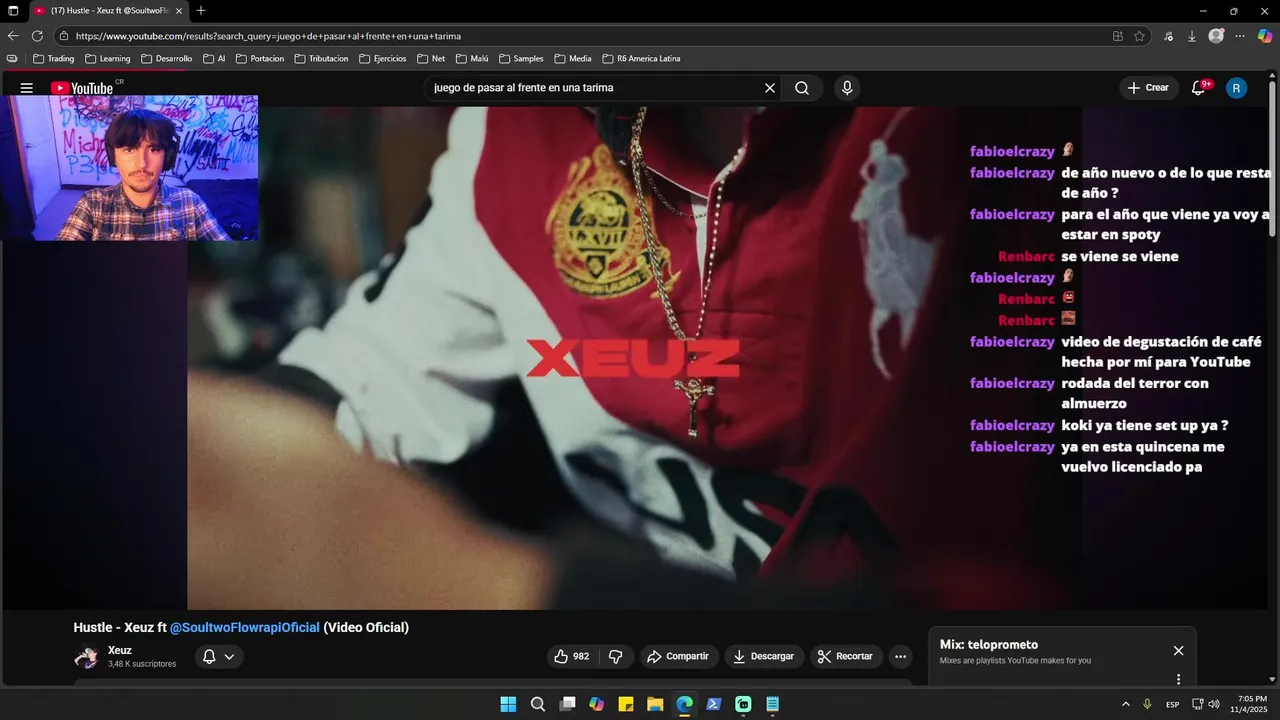Viewport: 1280px width, 720px height.
Task: Share the video via Compartir
Action: pos(678,656)
